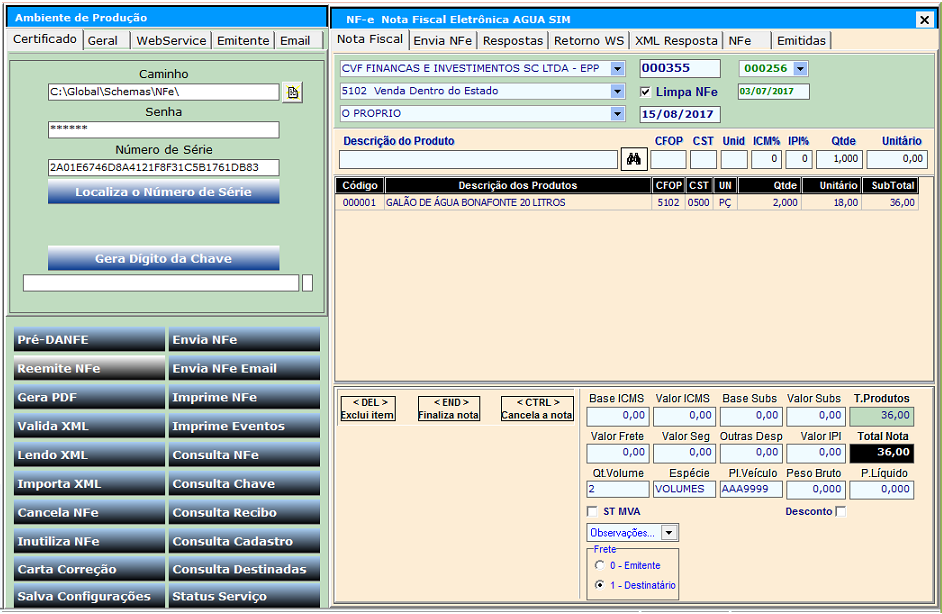Click the Pl.Veículo plate field
The height and width of the screenshot is (614, 942).
click(752, 490)
